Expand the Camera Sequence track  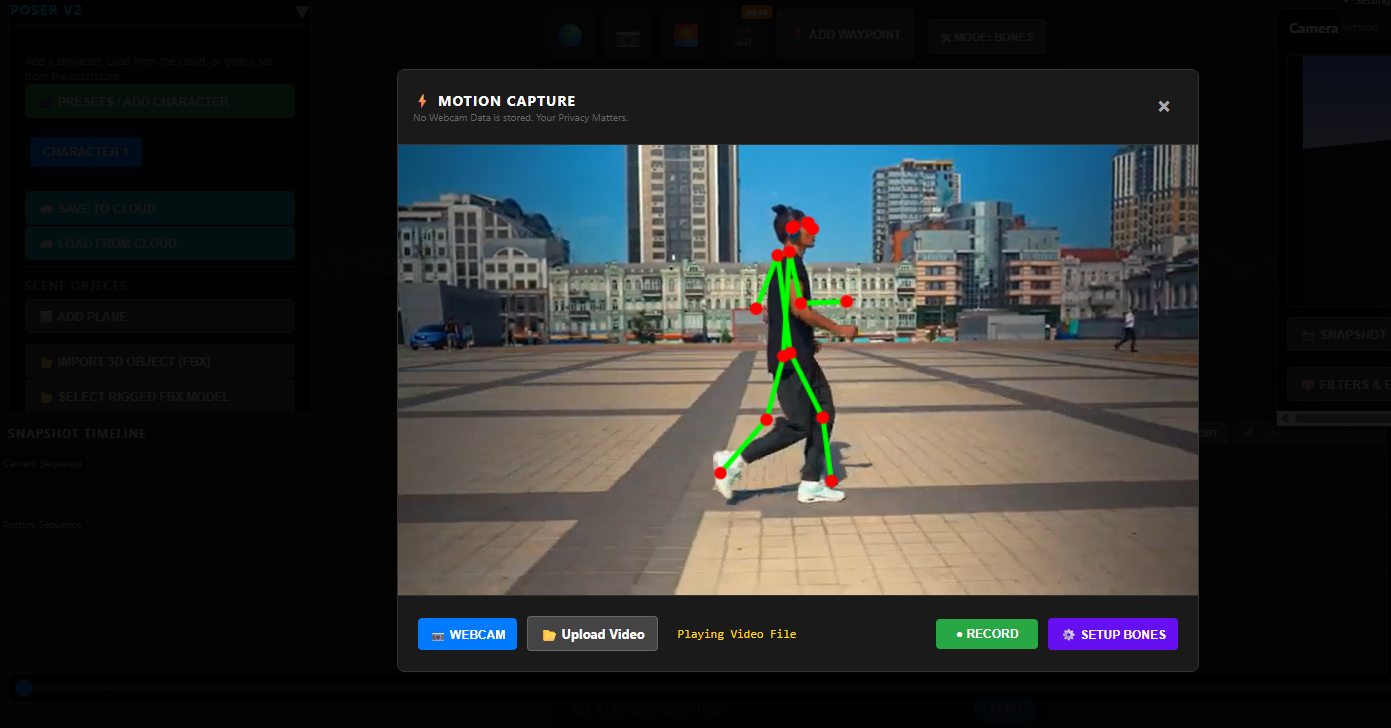click(43, 463)
